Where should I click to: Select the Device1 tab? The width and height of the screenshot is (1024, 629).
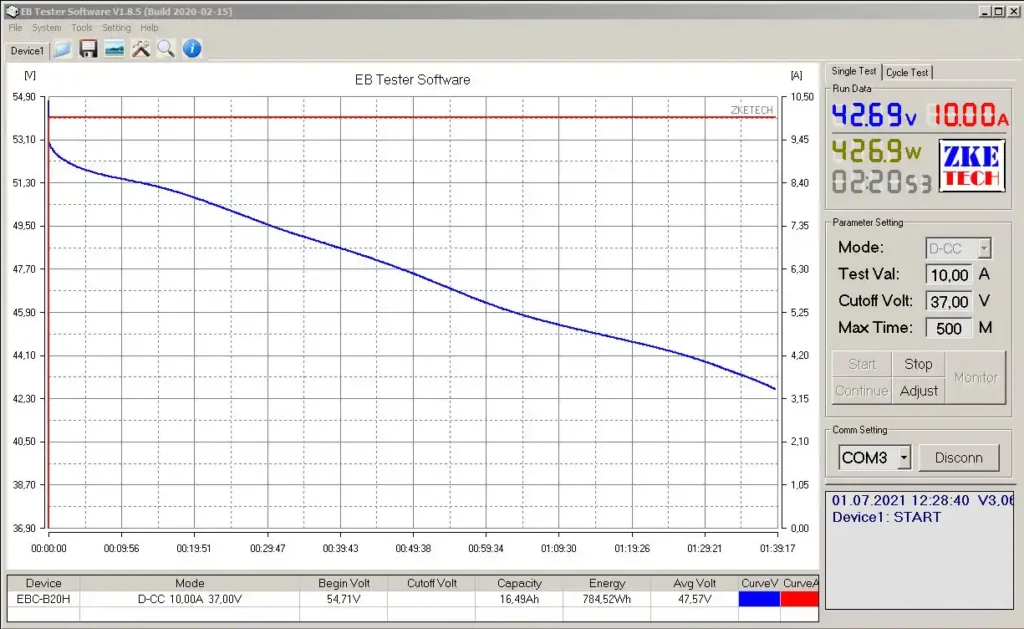click(x=27, y=50)
